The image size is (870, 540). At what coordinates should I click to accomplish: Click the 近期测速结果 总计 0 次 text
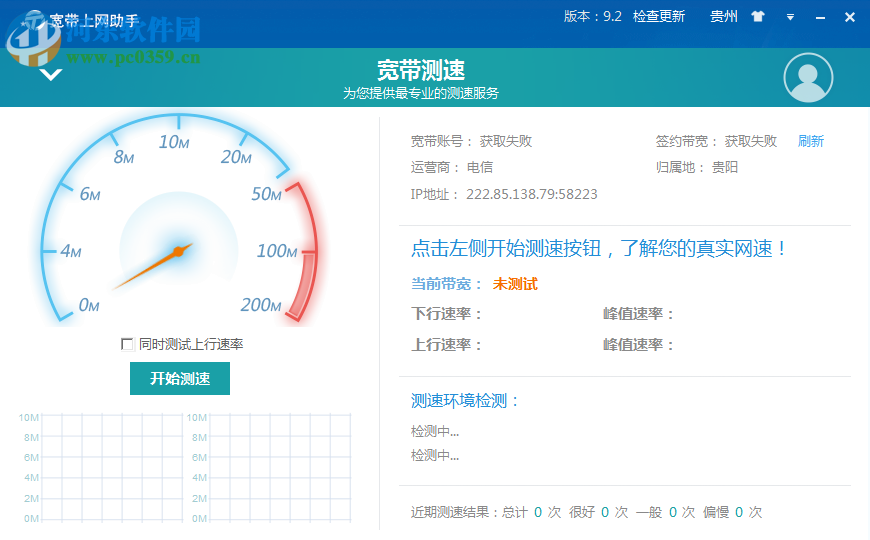[x=486, y=512]
